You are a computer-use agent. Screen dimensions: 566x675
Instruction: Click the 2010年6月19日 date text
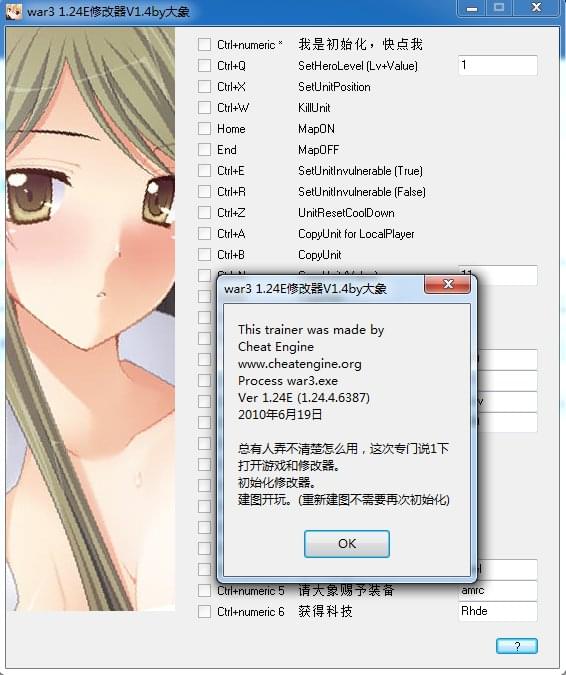click(x=280, y=415)
